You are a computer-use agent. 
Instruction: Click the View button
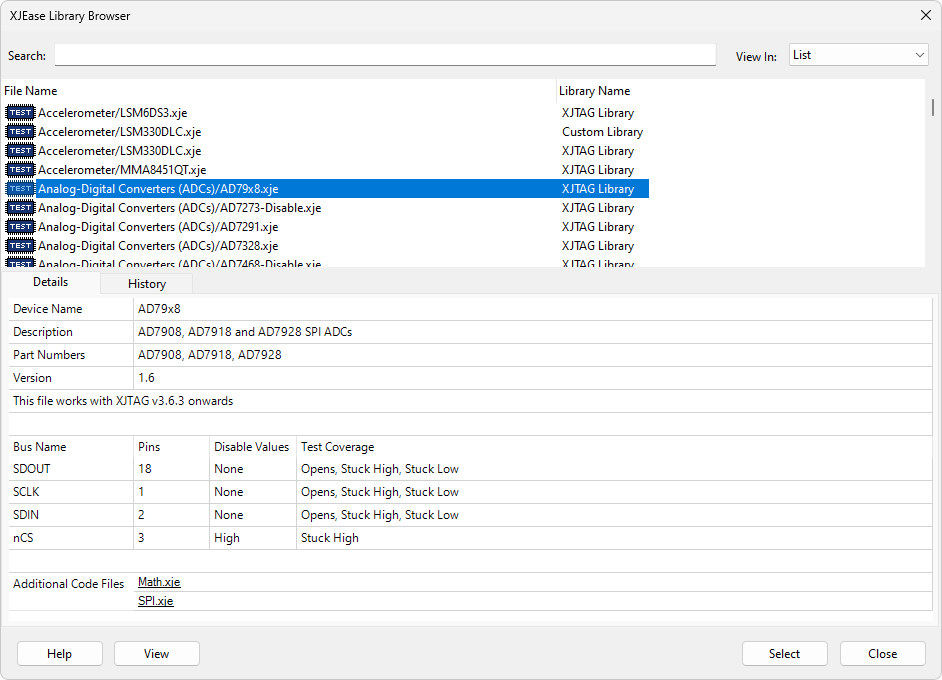pos(157,654)
